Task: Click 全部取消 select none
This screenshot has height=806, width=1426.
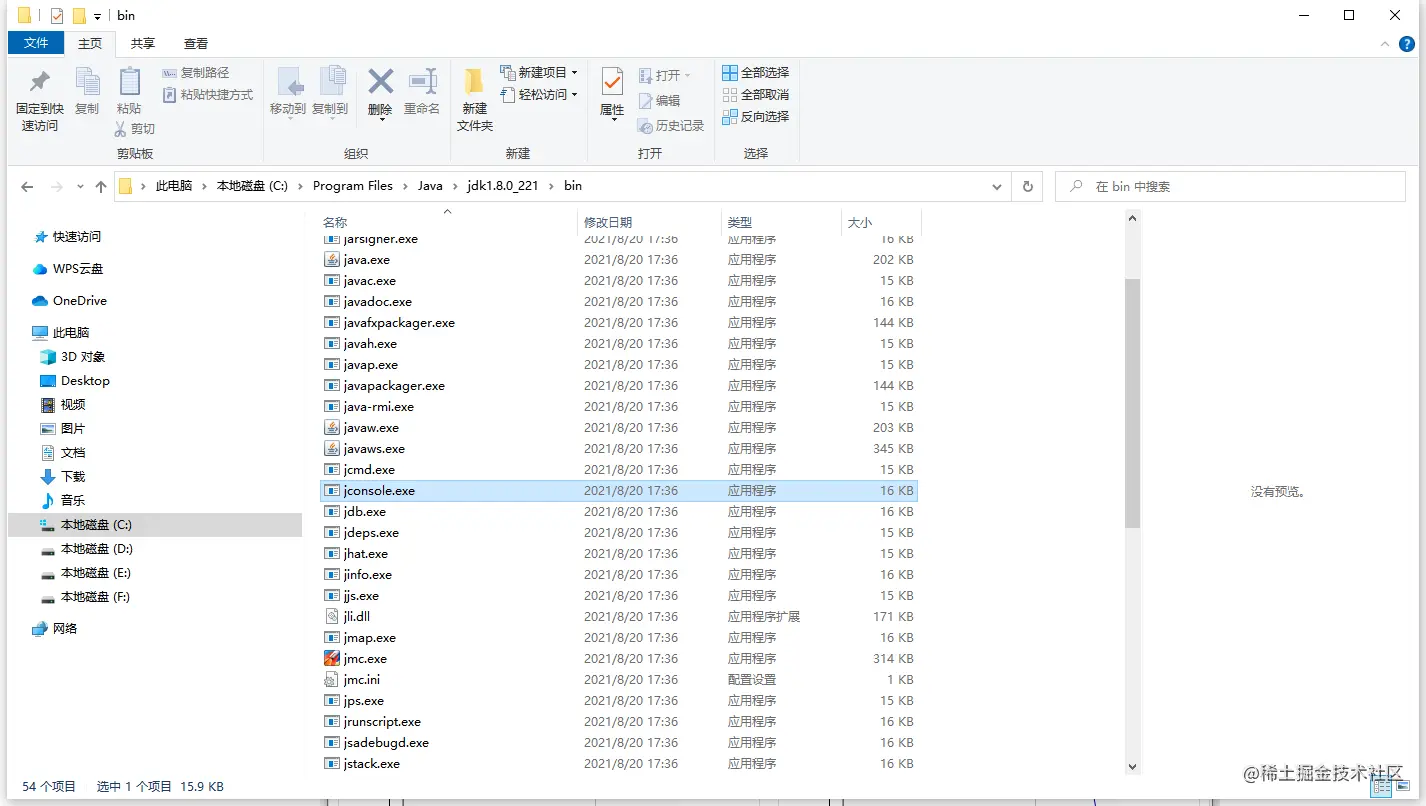Action: point(756,95)
